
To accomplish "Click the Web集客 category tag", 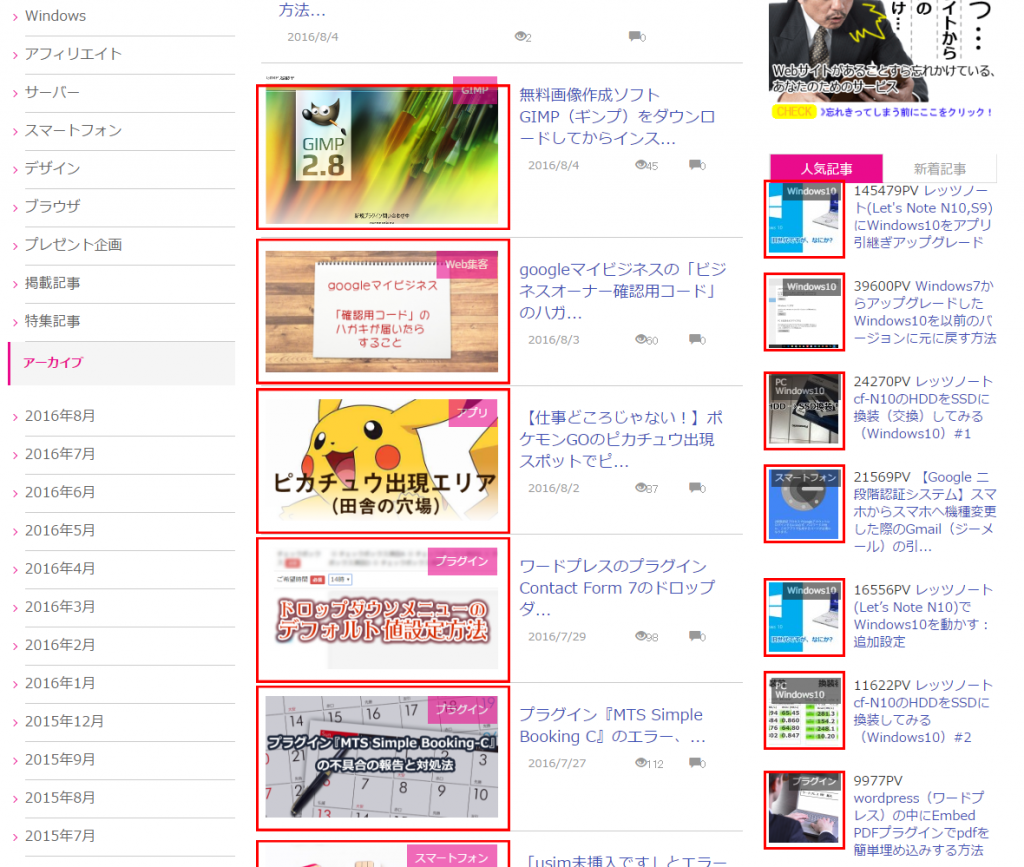I will tap(466, 264).
